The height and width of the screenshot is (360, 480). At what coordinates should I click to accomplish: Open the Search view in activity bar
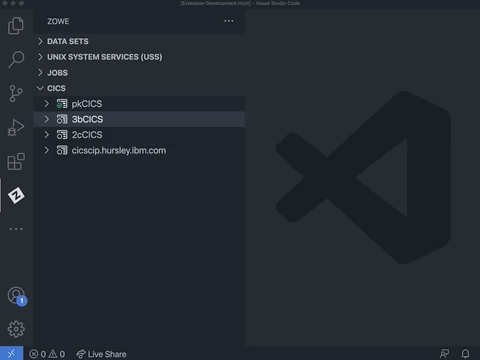click(x=16, y=59)
